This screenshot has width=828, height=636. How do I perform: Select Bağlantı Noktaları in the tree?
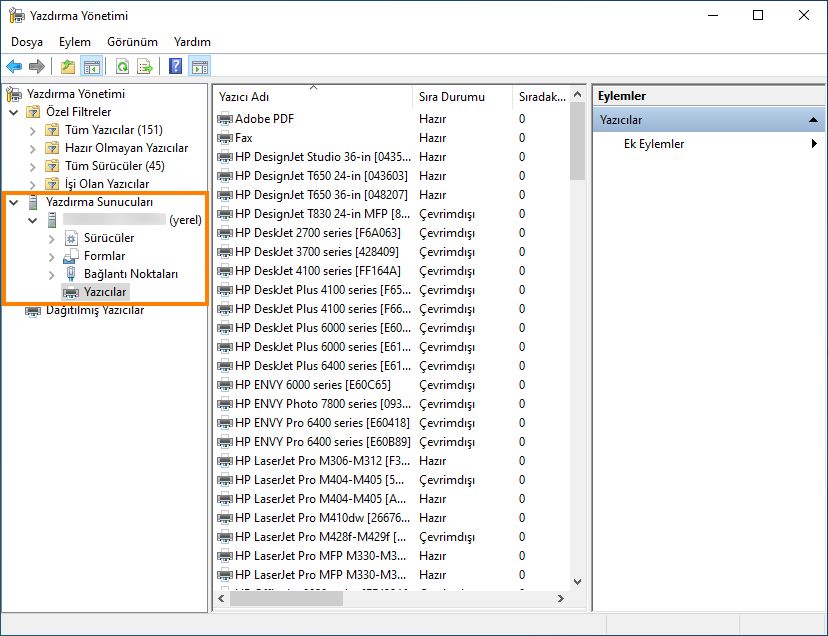[x=130, y=274]
